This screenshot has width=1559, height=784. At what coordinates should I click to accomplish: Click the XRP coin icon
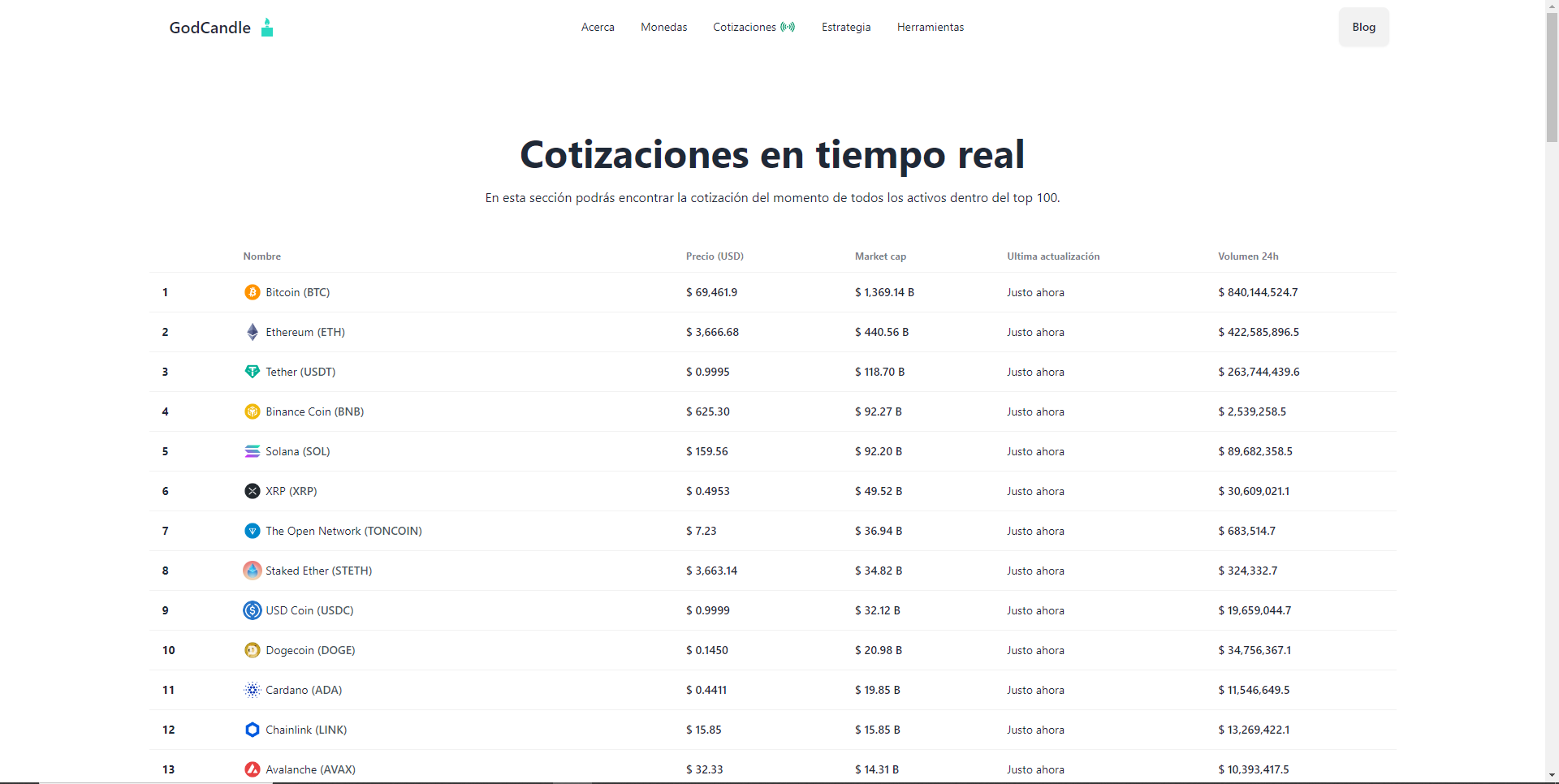click(x=253, y=491)
